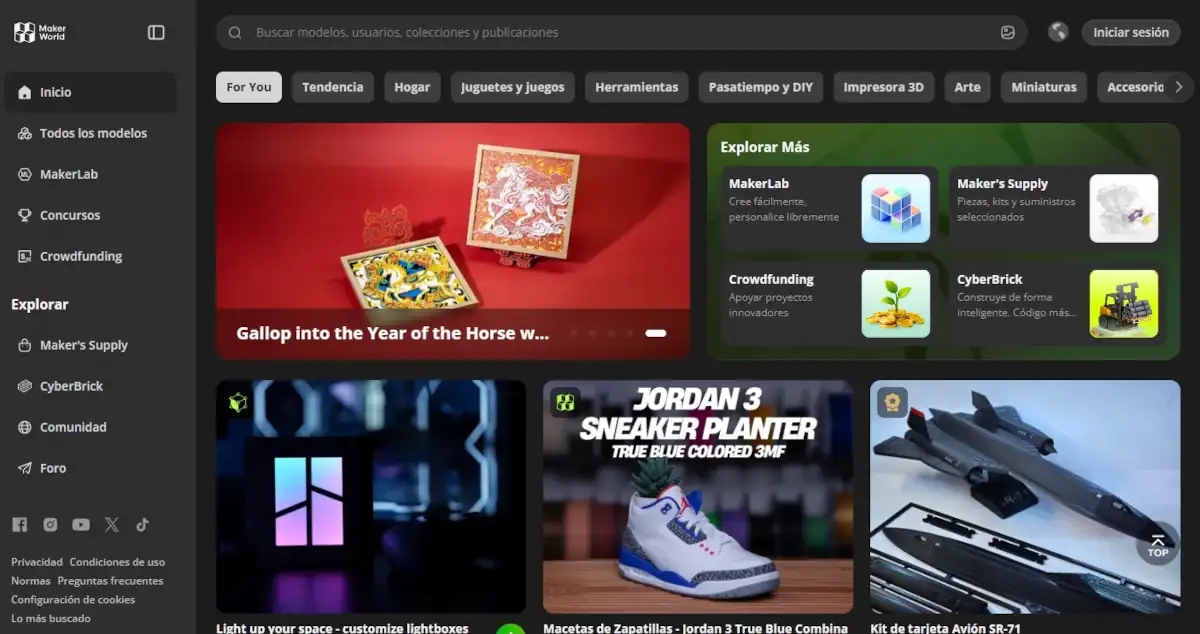Open the language globe icon
This screenshot has height=634, width=1200.
tap(1058, 32)
